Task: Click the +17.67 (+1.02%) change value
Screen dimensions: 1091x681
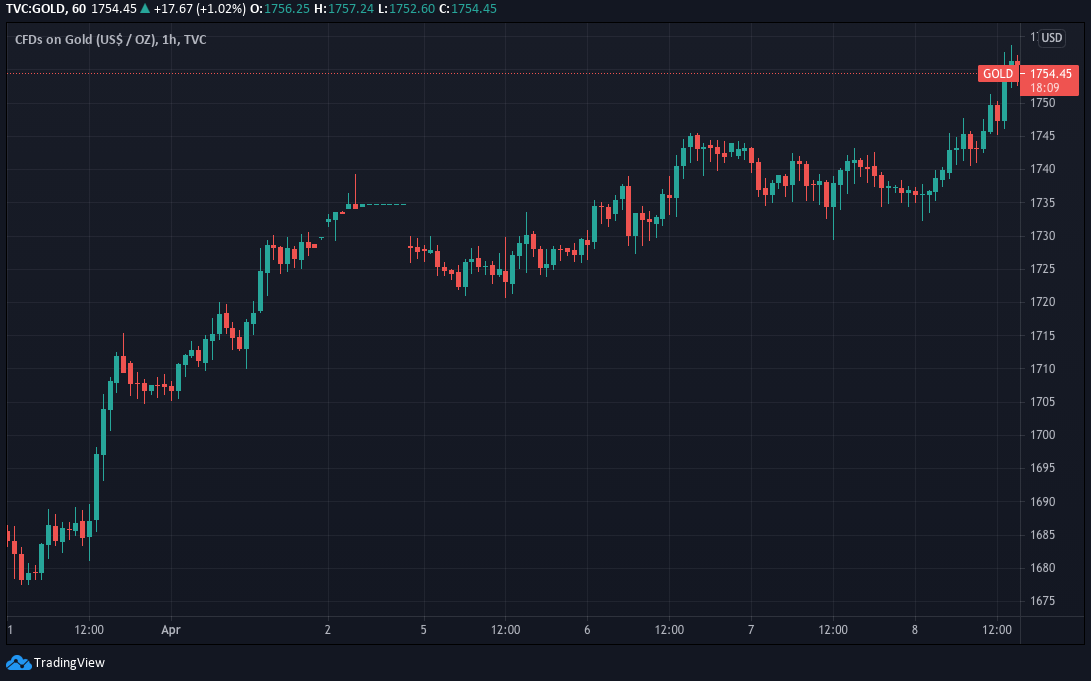Action: click(x=200, y=9)
